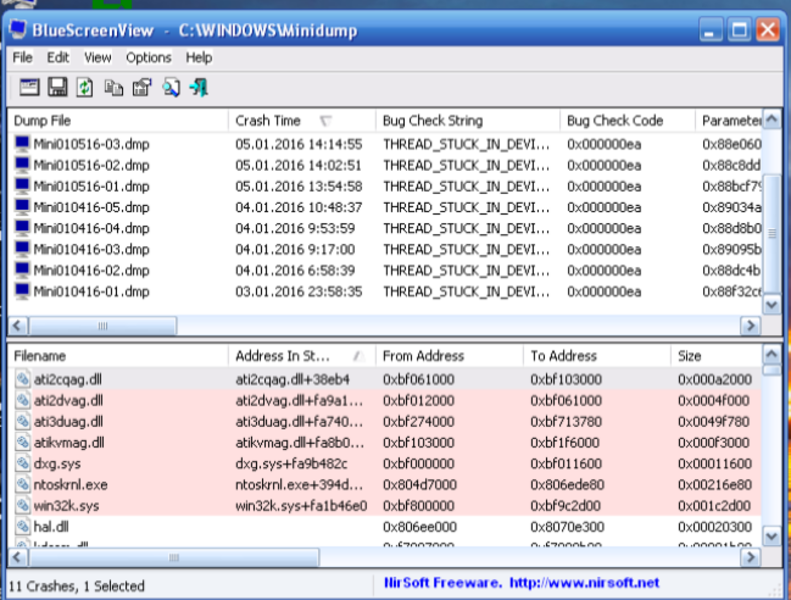Click the 0xbf800000 from address cell

(x=419, y=506)
